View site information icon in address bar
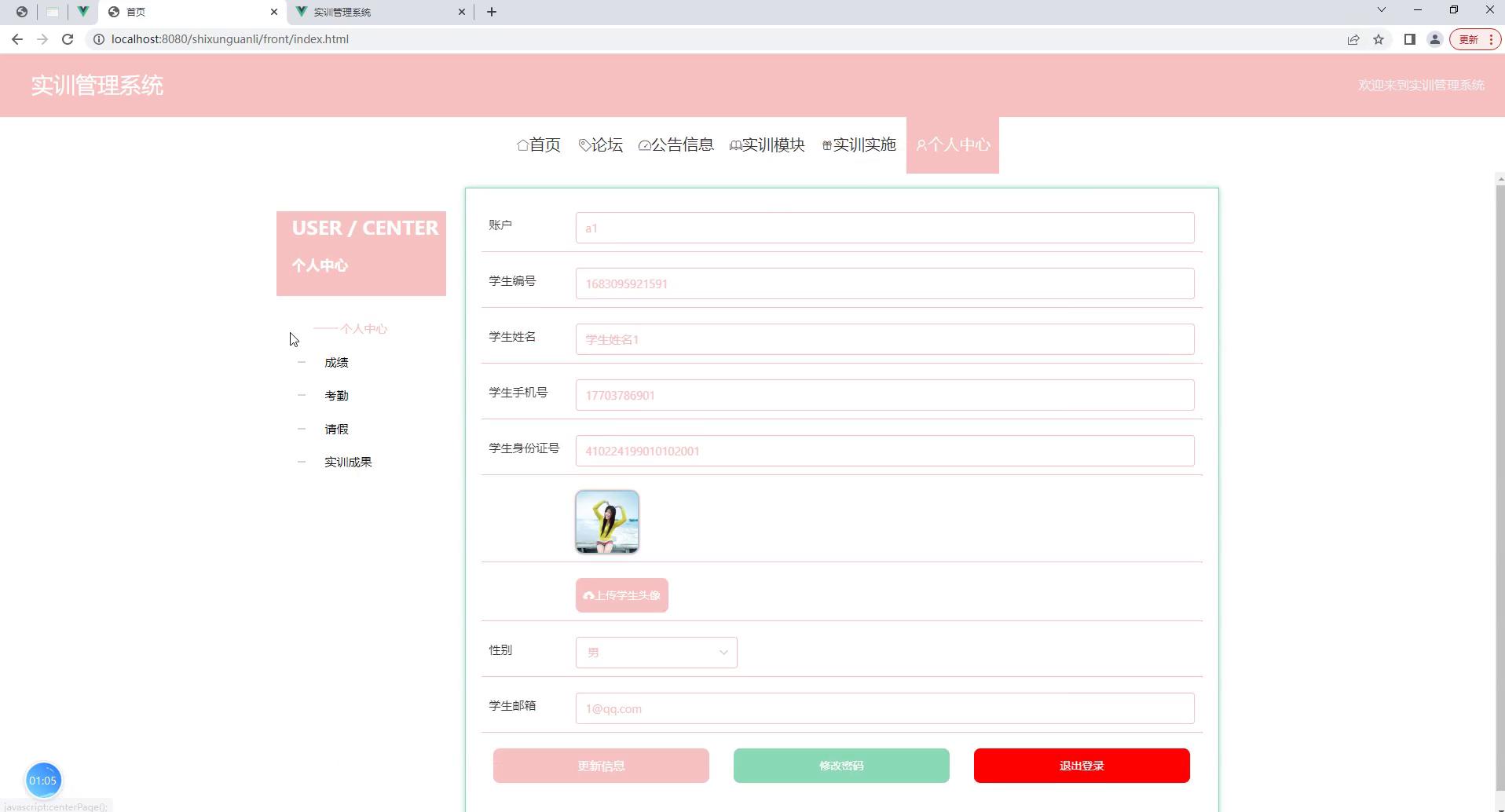Image resolution: width=1505 pixels, height=812 pixels. click(99, 39)
